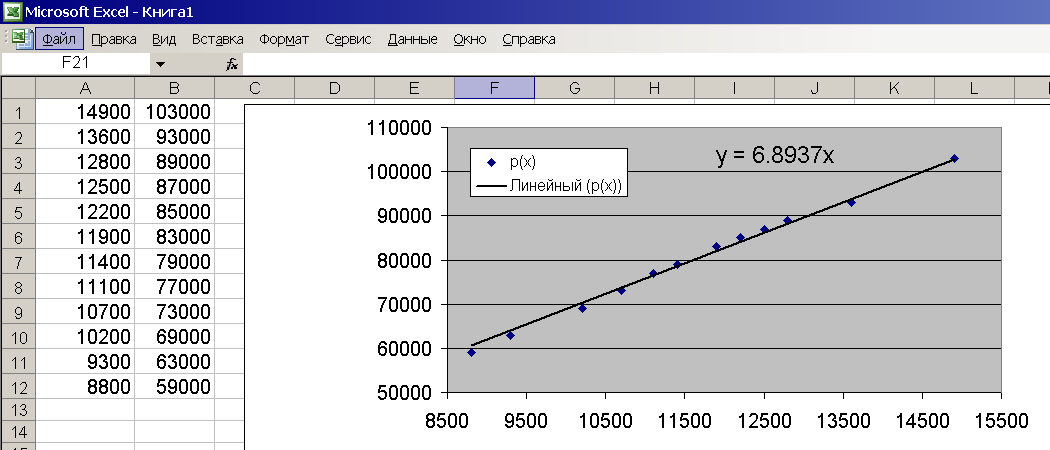Select column G header

click(575, 88)
